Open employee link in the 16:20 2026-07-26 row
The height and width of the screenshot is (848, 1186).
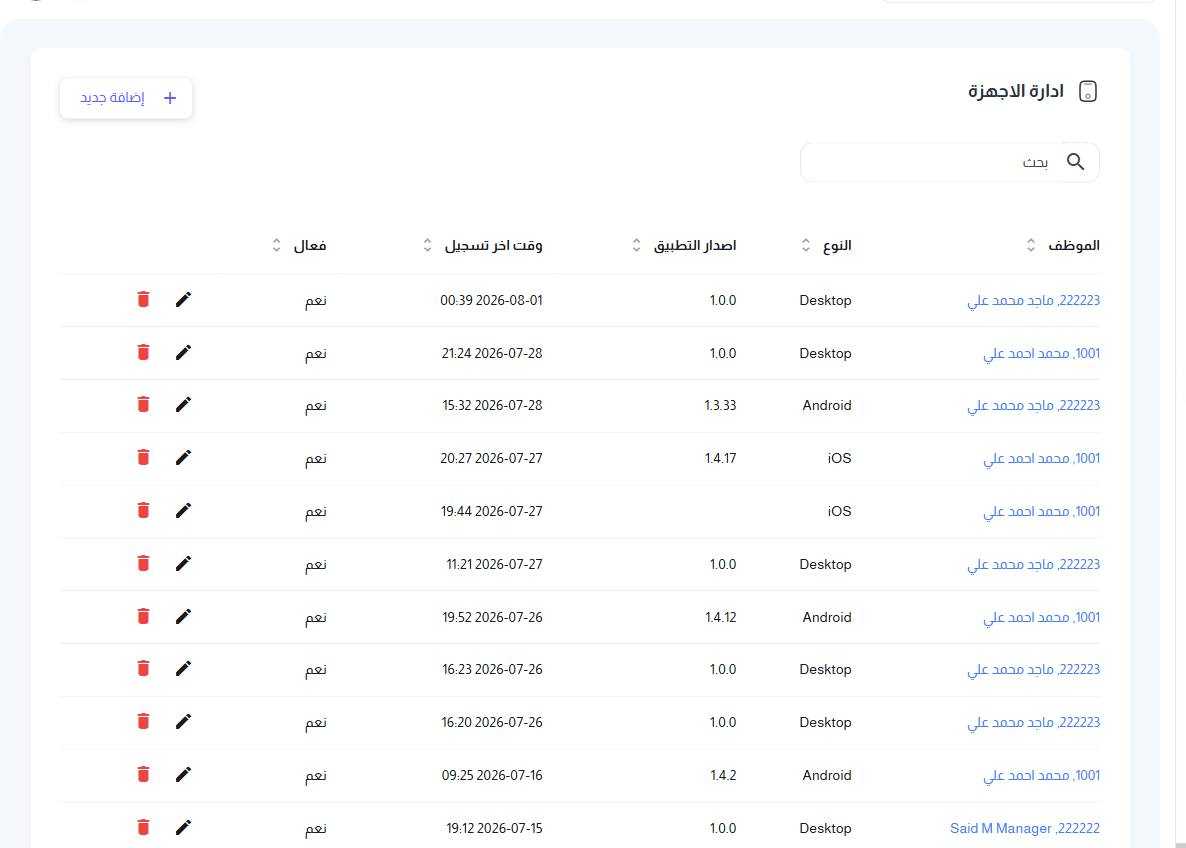1033,722
